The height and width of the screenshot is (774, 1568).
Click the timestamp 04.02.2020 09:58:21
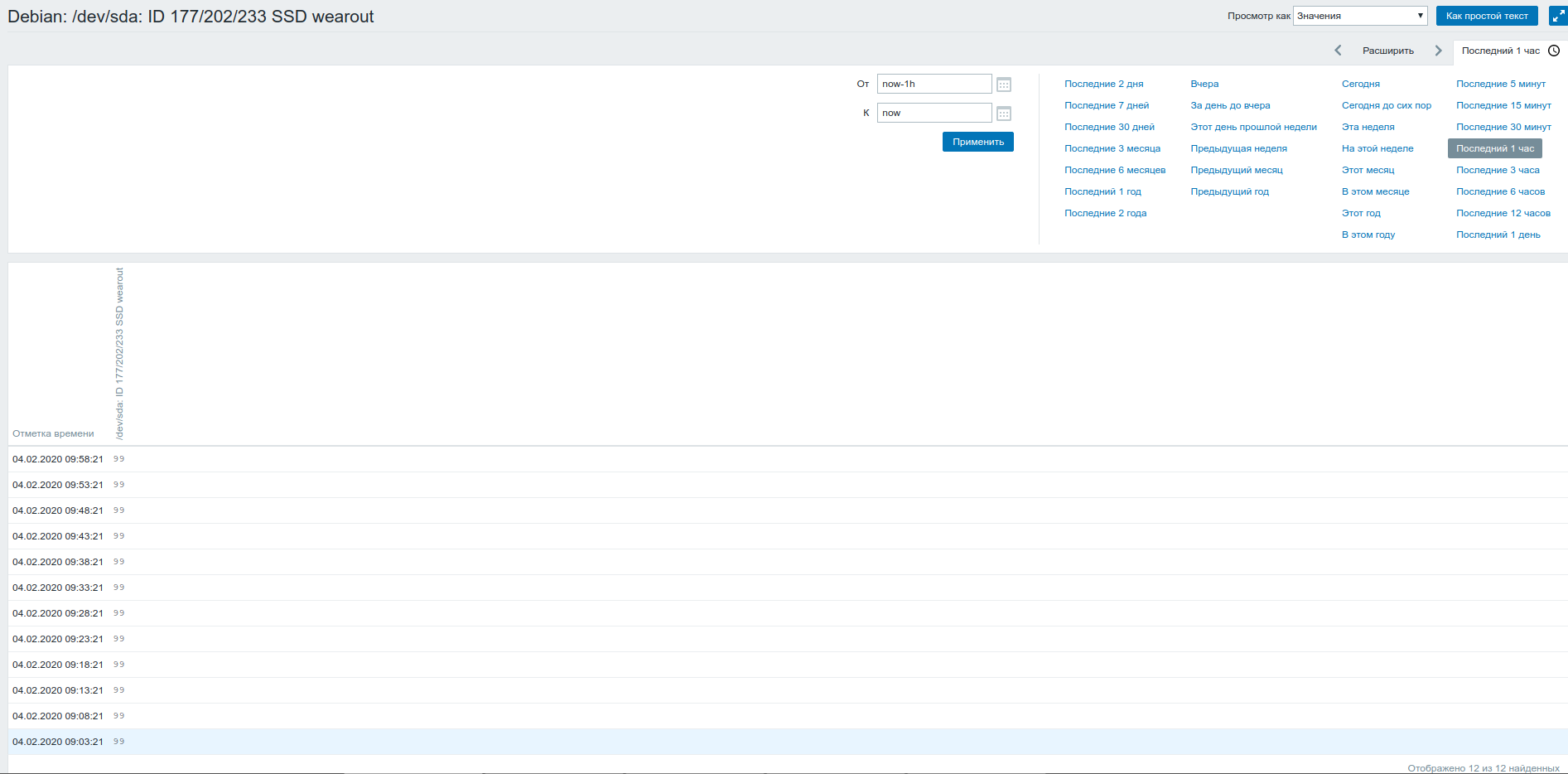[x=58, y=459]
